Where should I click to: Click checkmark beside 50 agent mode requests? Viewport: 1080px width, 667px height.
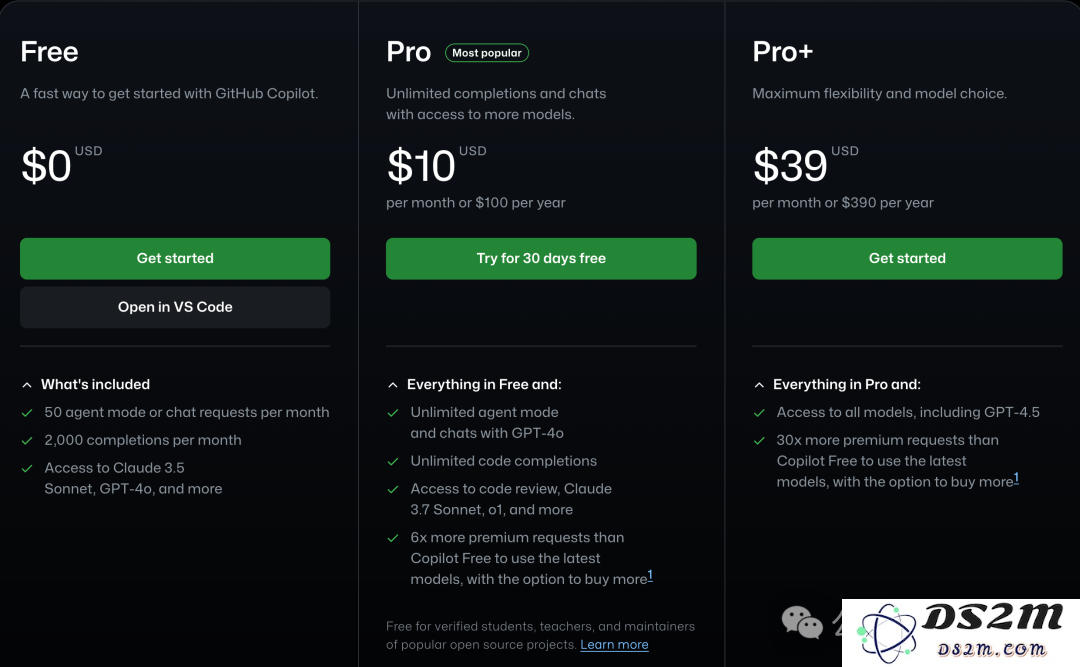click(x=27, y=413)
